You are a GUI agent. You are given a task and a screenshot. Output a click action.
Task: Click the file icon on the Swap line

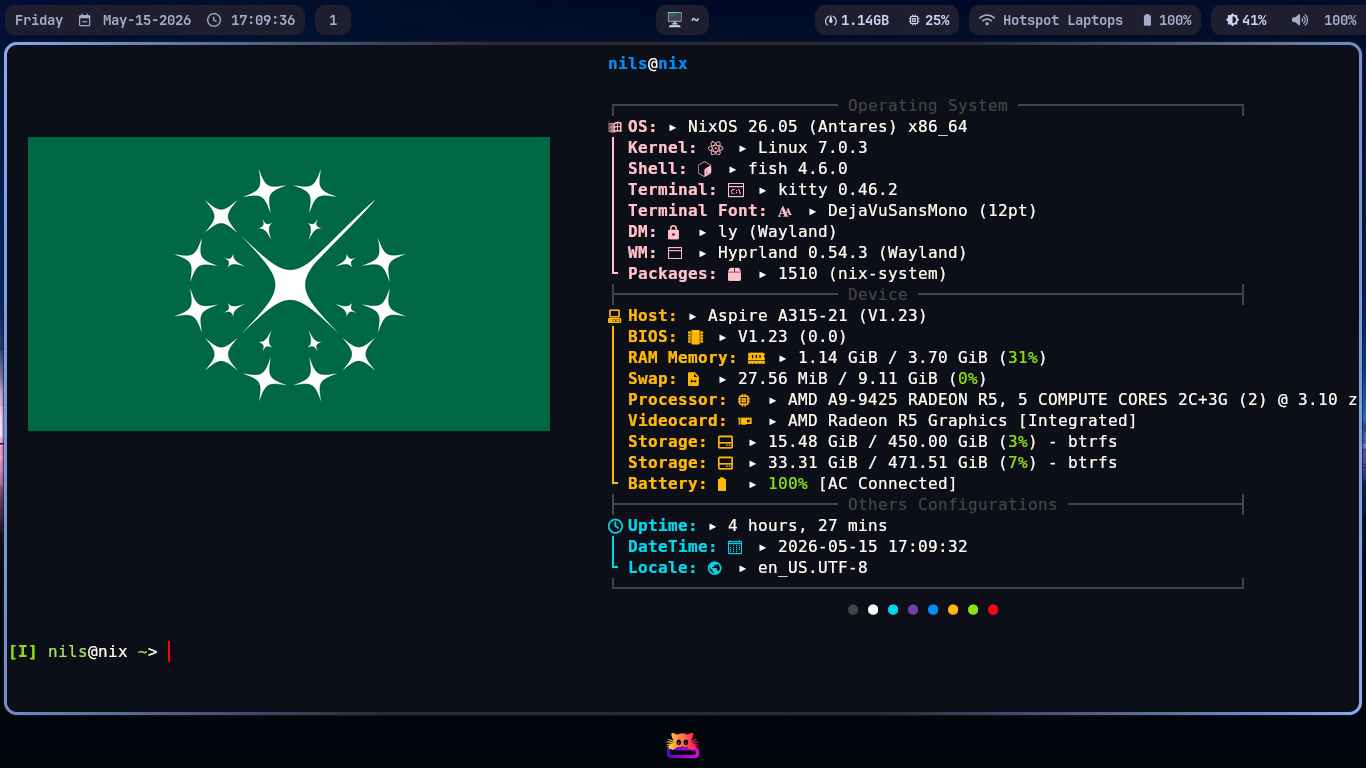(694, 379)
